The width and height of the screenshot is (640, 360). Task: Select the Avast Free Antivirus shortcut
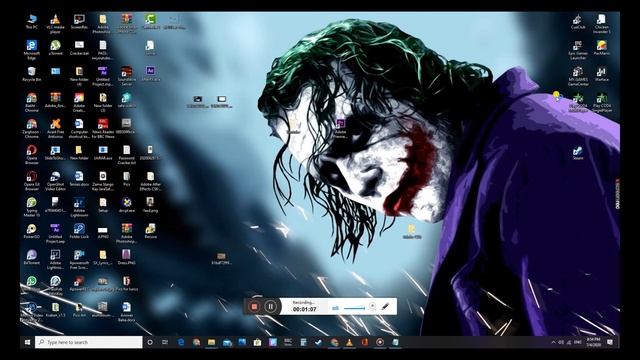pyautogui.click(x=55, y=128)
